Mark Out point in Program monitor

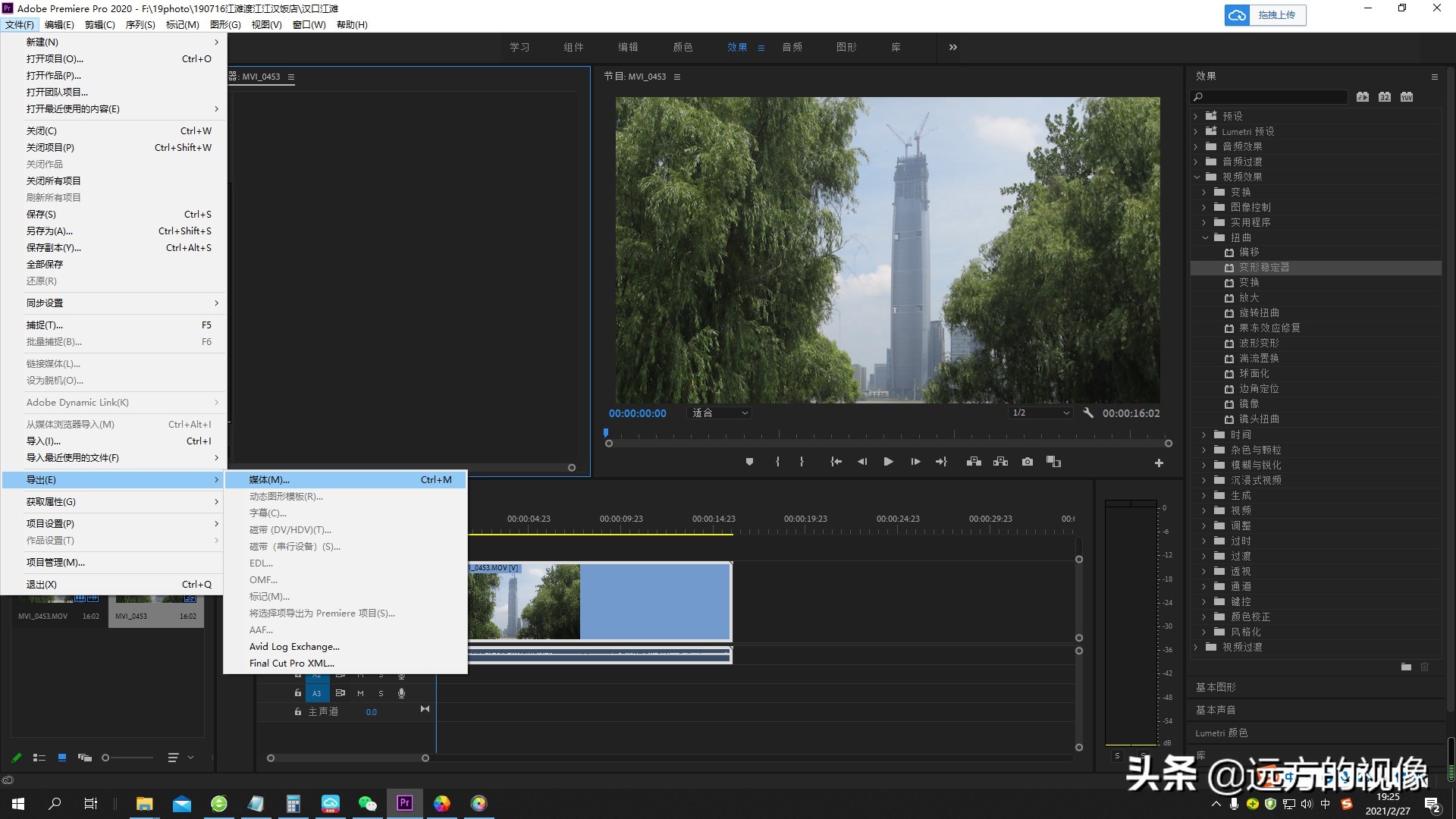[x=802, y=462]
